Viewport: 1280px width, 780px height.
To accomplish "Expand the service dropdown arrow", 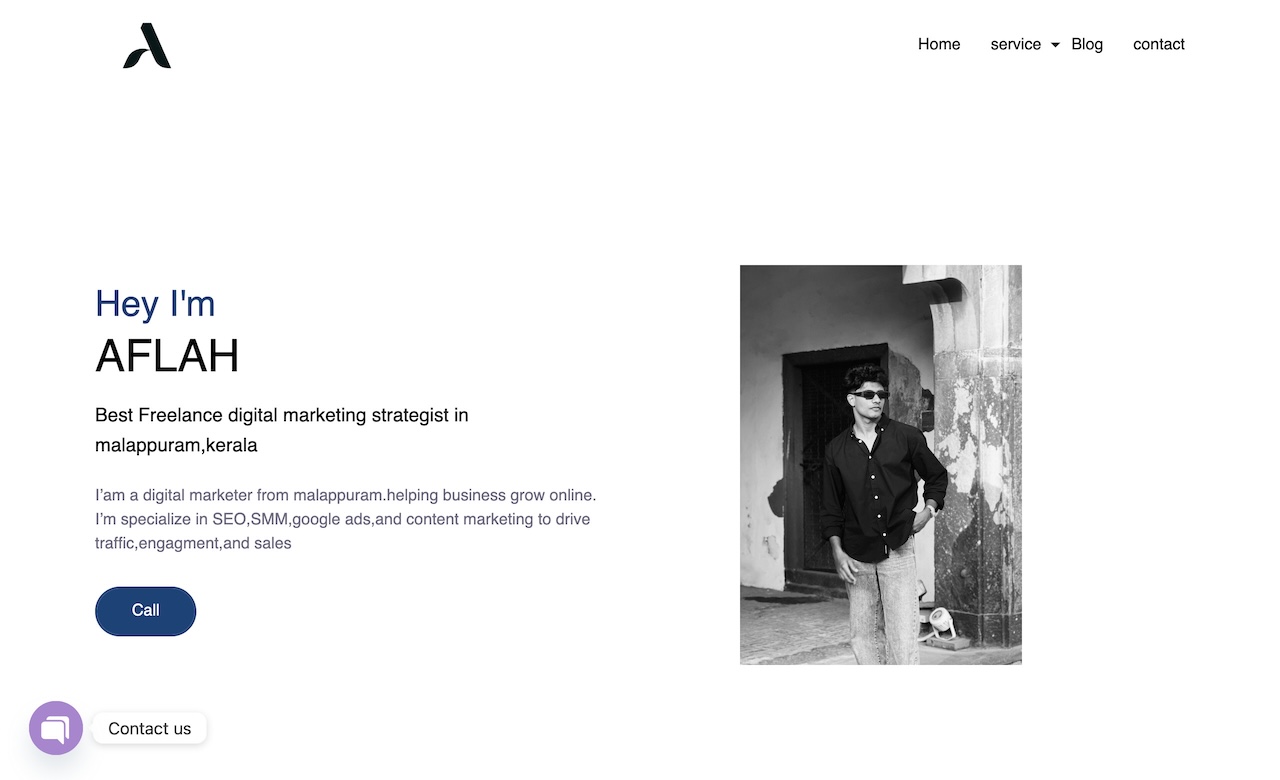I will click(x=1055, y=45).
